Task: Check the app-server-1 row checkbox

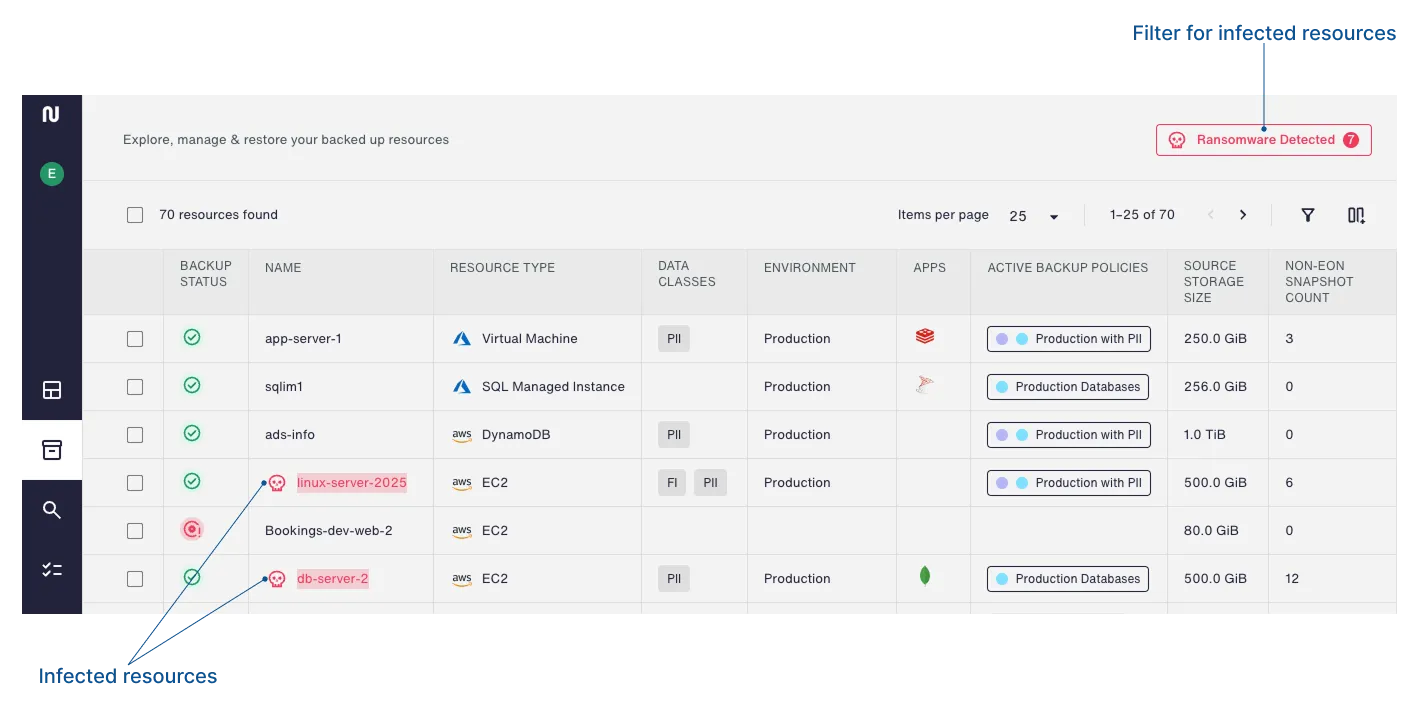Action: [x=135, y=339]
